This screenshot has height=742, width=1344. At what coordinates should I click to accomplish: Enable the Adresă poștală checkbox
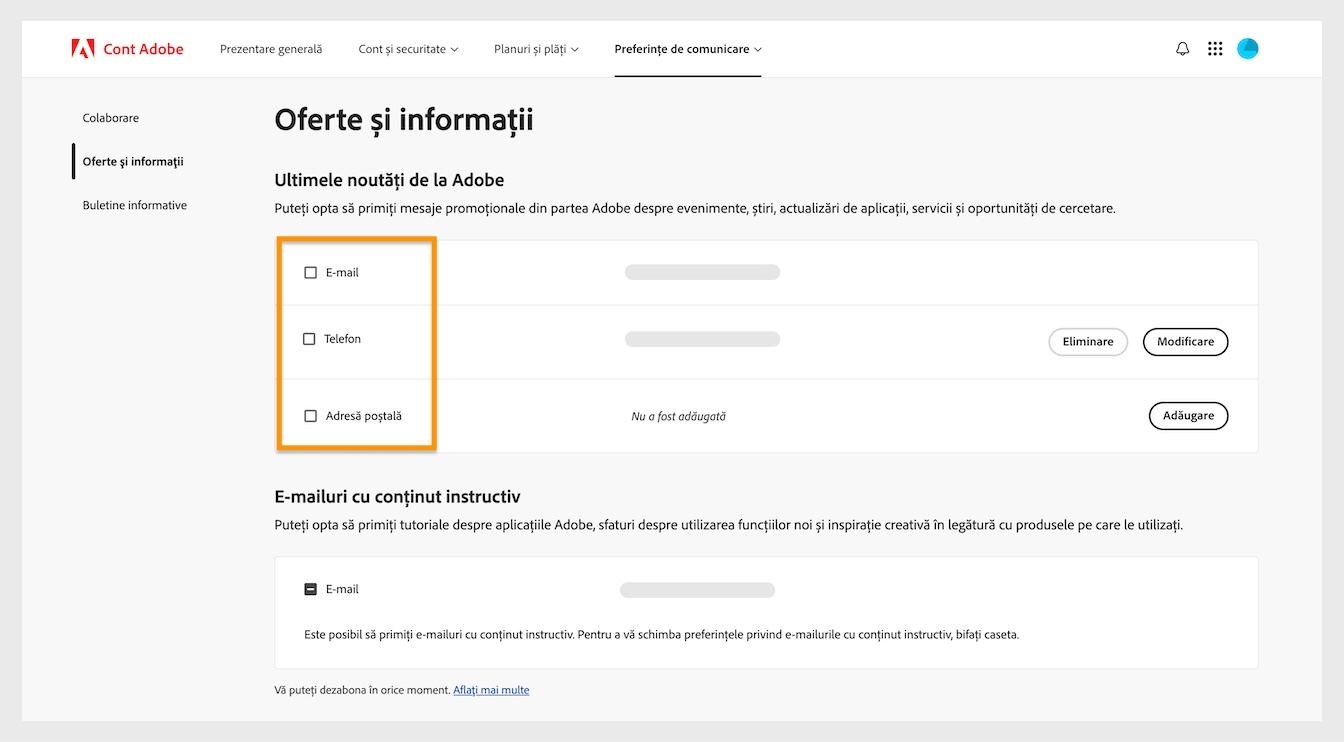(310, 415)
